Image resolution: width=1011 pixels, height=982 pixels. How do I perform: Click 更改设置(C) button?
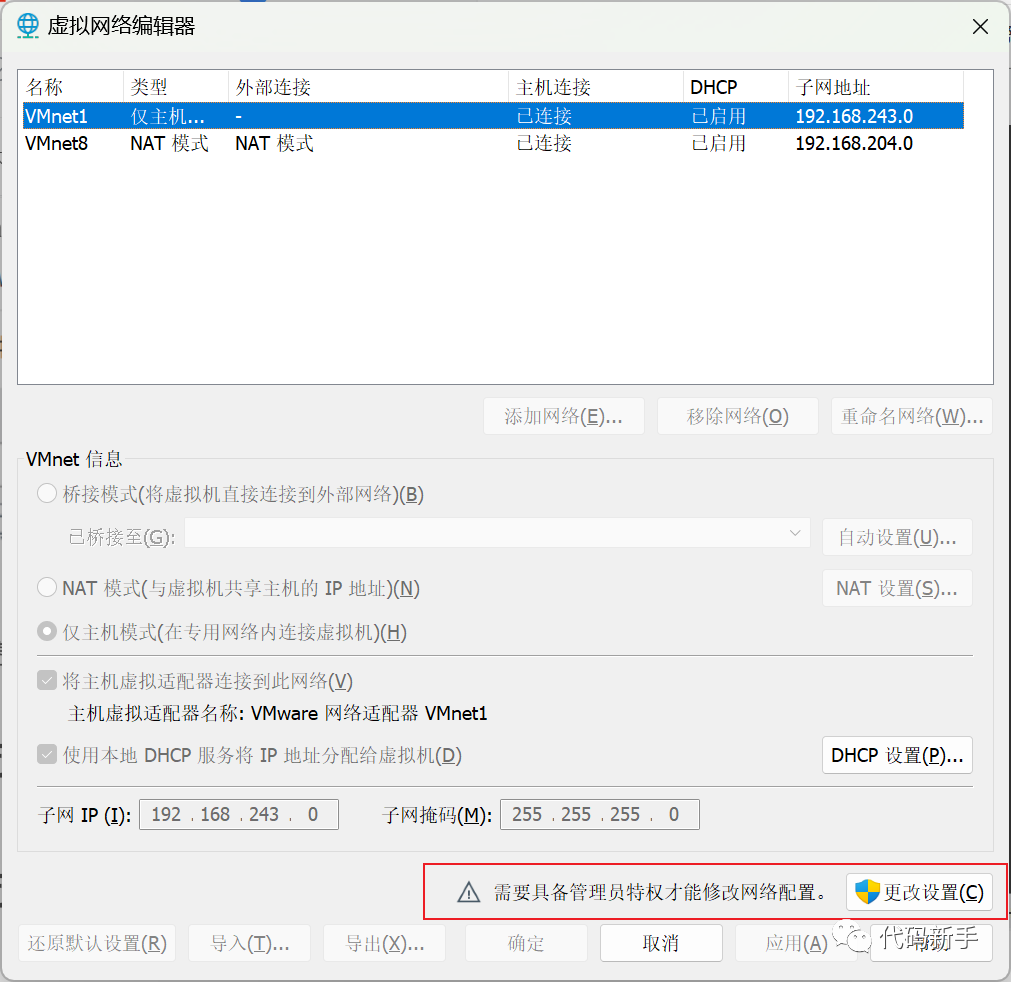919,892
